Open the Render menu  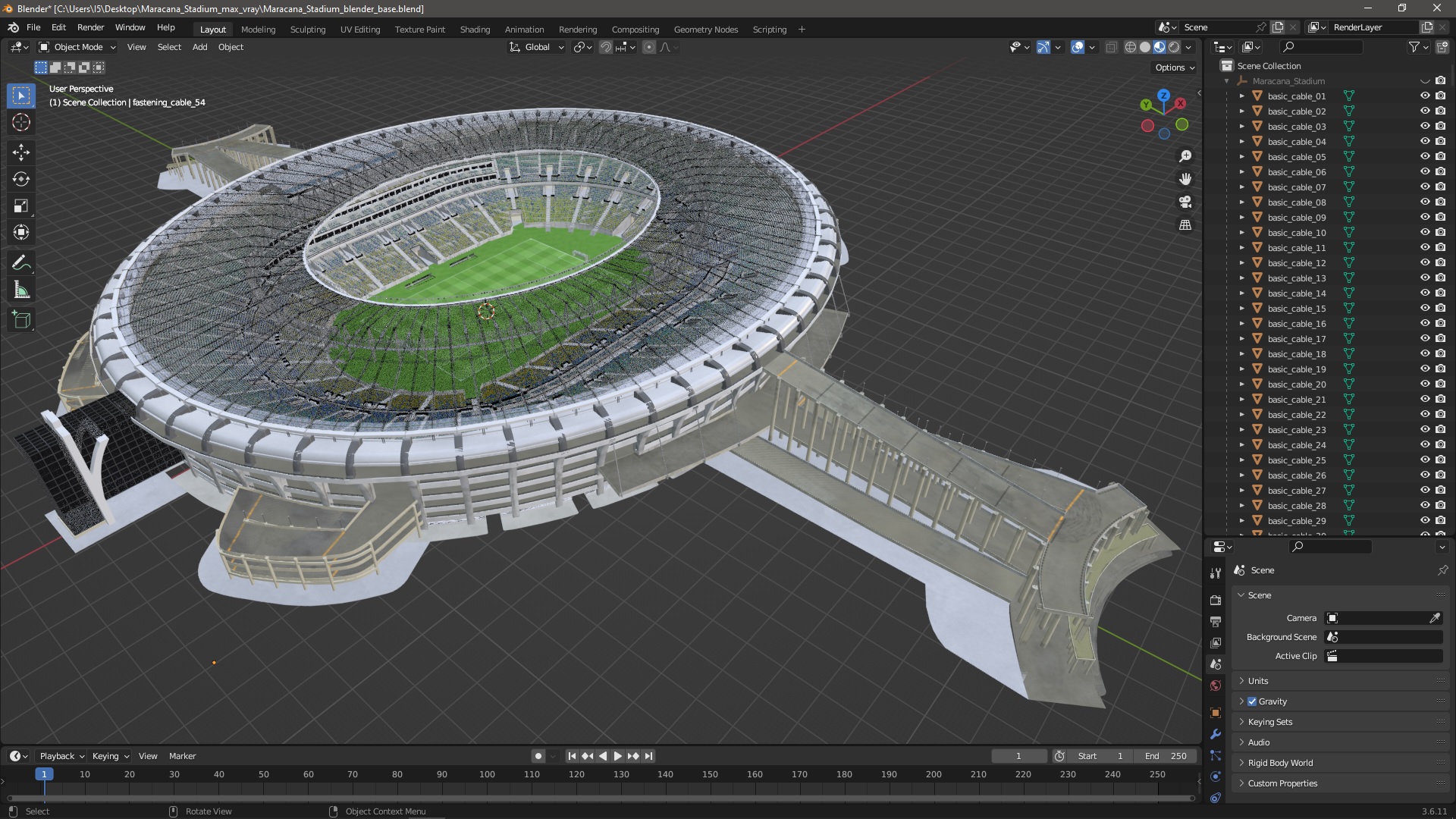(x=90, y=27)
